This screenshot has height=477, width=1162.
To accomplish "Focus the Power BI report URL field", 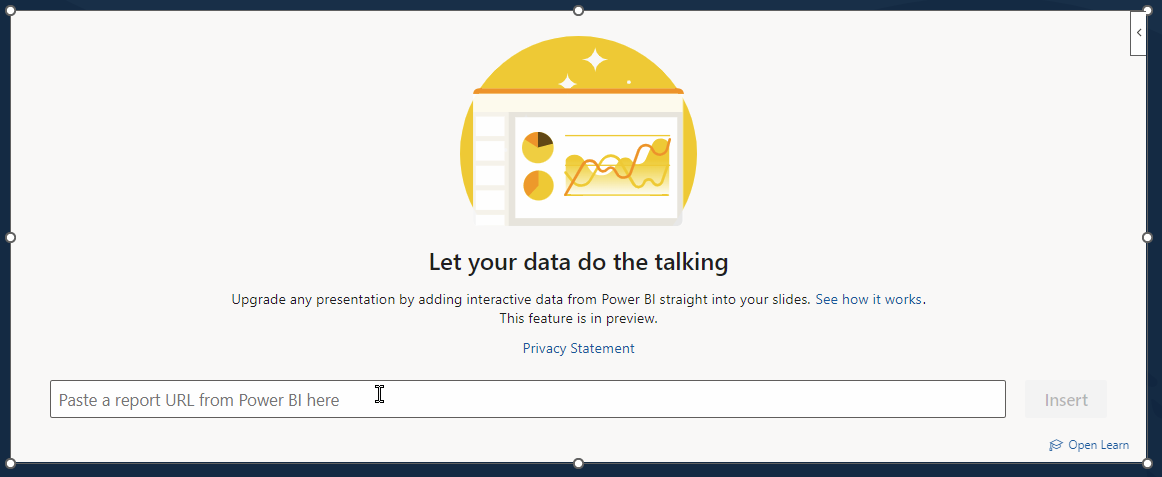I will point(528,399).
